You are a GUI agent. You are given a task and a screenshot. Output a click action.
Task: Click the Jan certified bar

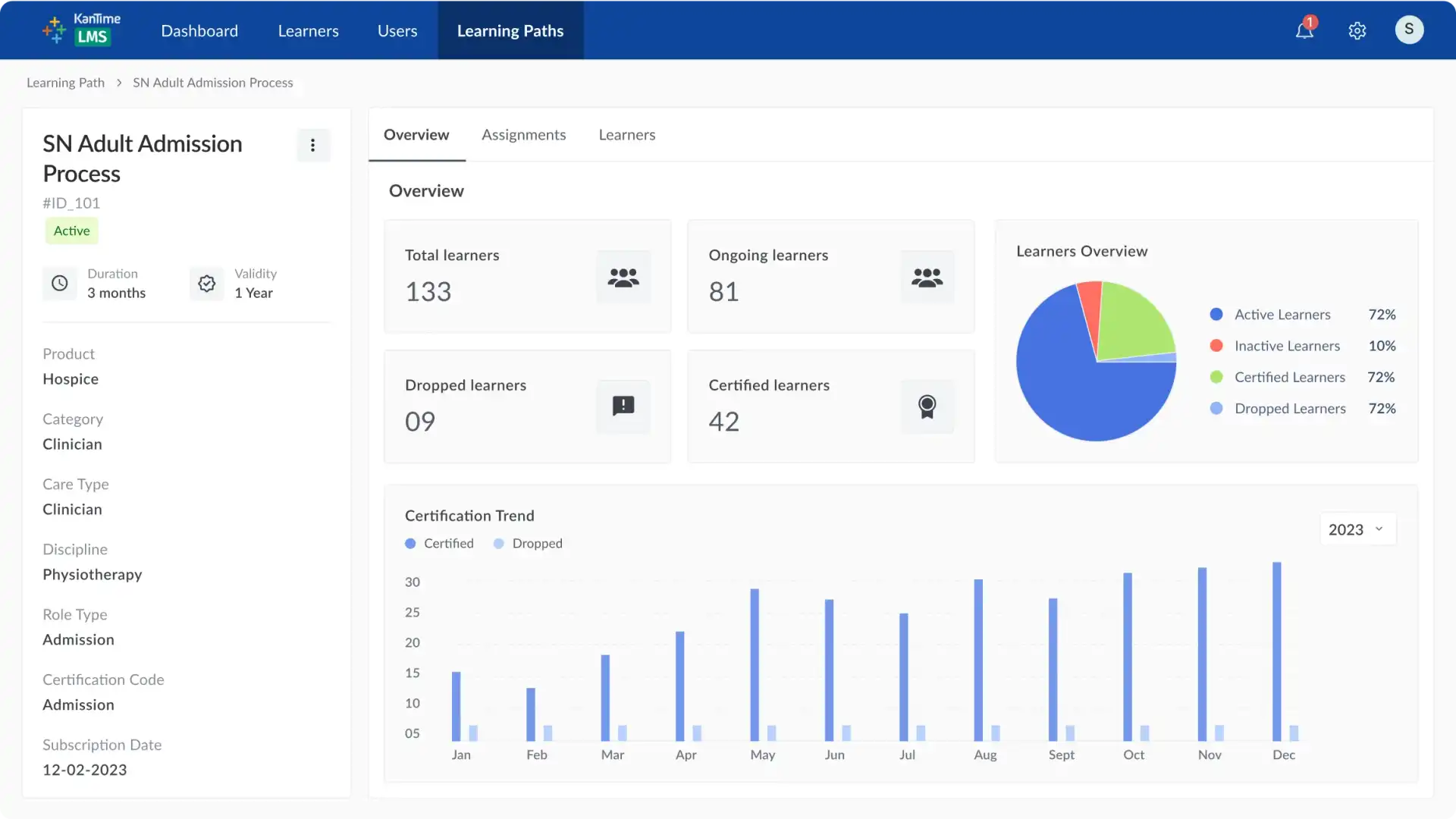[457, 706]
